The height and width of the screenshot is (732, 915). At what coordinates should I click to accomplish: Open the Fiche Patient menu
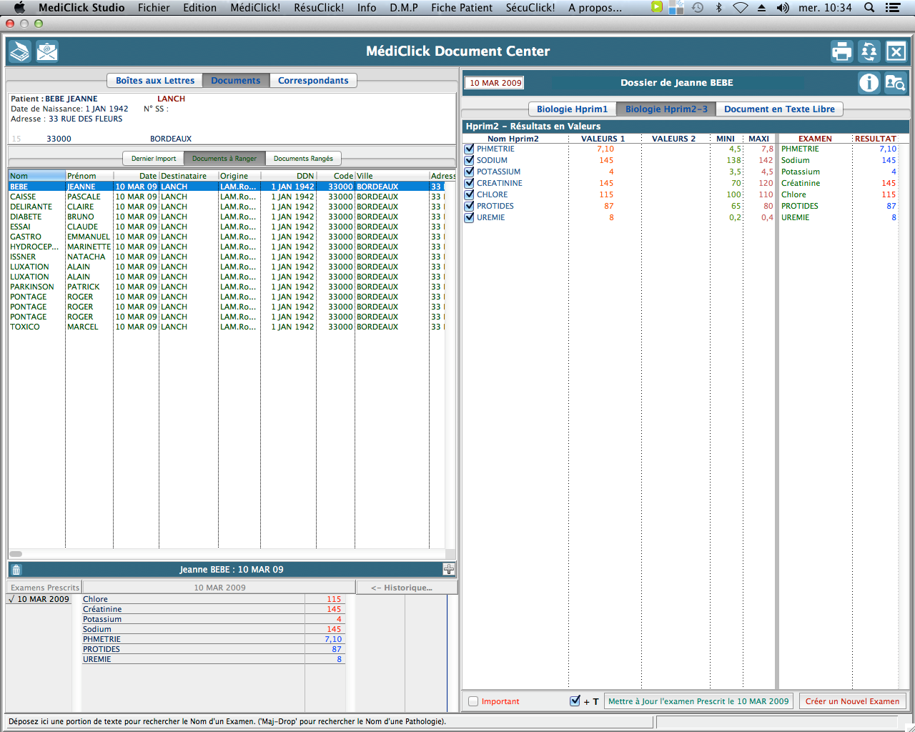tap(461, 7)
